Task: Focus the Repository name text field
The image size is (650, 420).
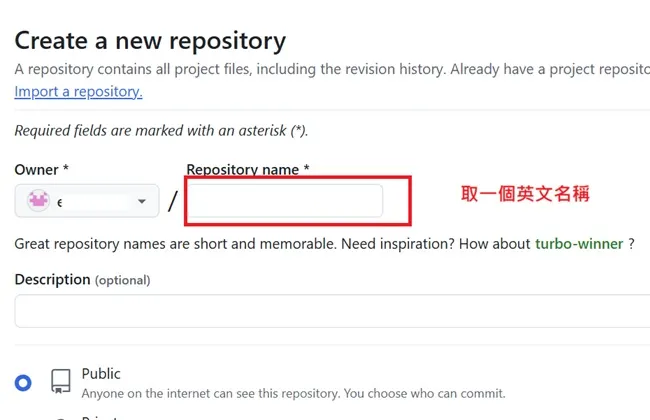Action: tap(285, 200)
